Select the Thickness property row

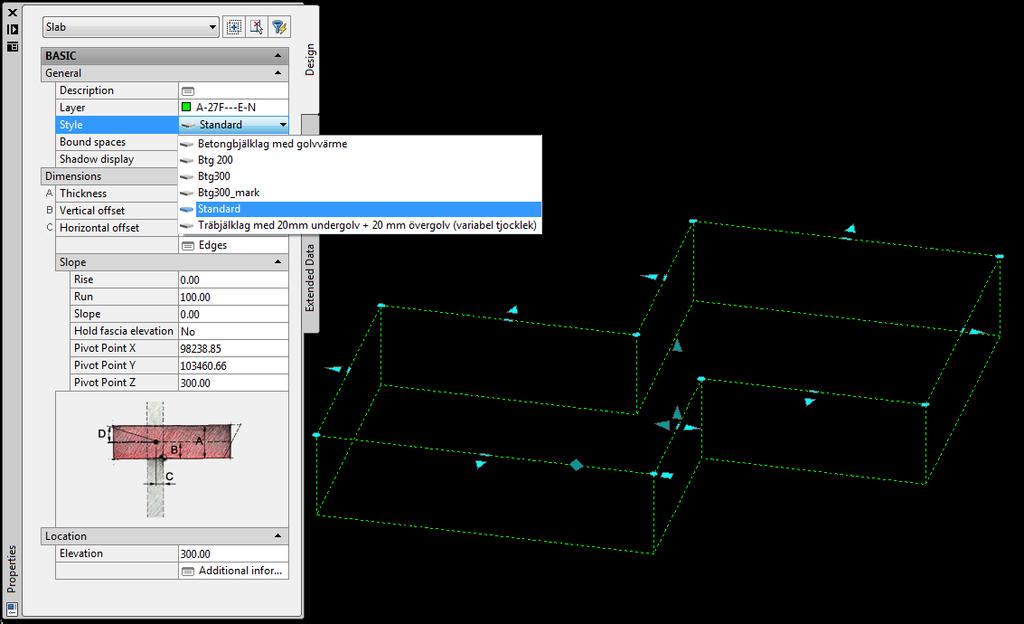tap(116, 193)
